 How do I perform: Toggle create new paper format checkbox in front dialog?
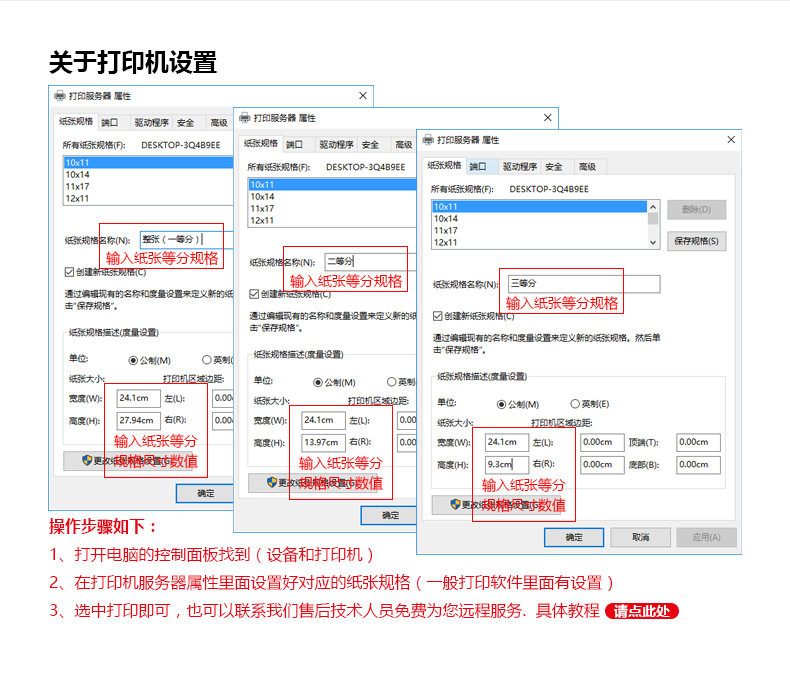437,316
